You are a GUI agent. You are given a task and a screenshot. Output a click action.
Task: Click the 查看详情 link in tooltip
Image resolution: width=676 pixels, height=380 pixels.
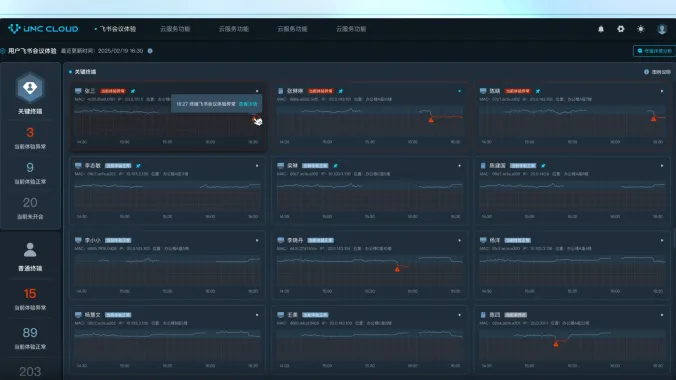pos(248,104)
